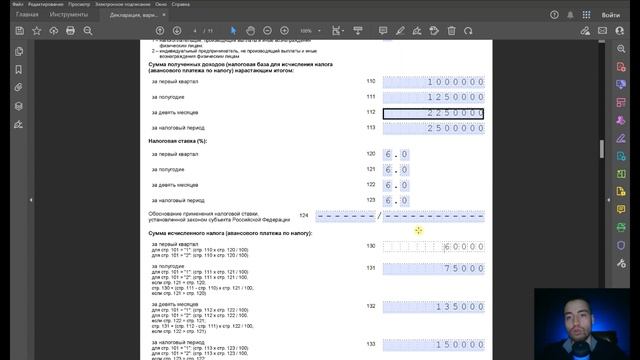Switch on scrolling read mode icon
Viewport: 640px width, 360px height.
click(x=358, y=31)
